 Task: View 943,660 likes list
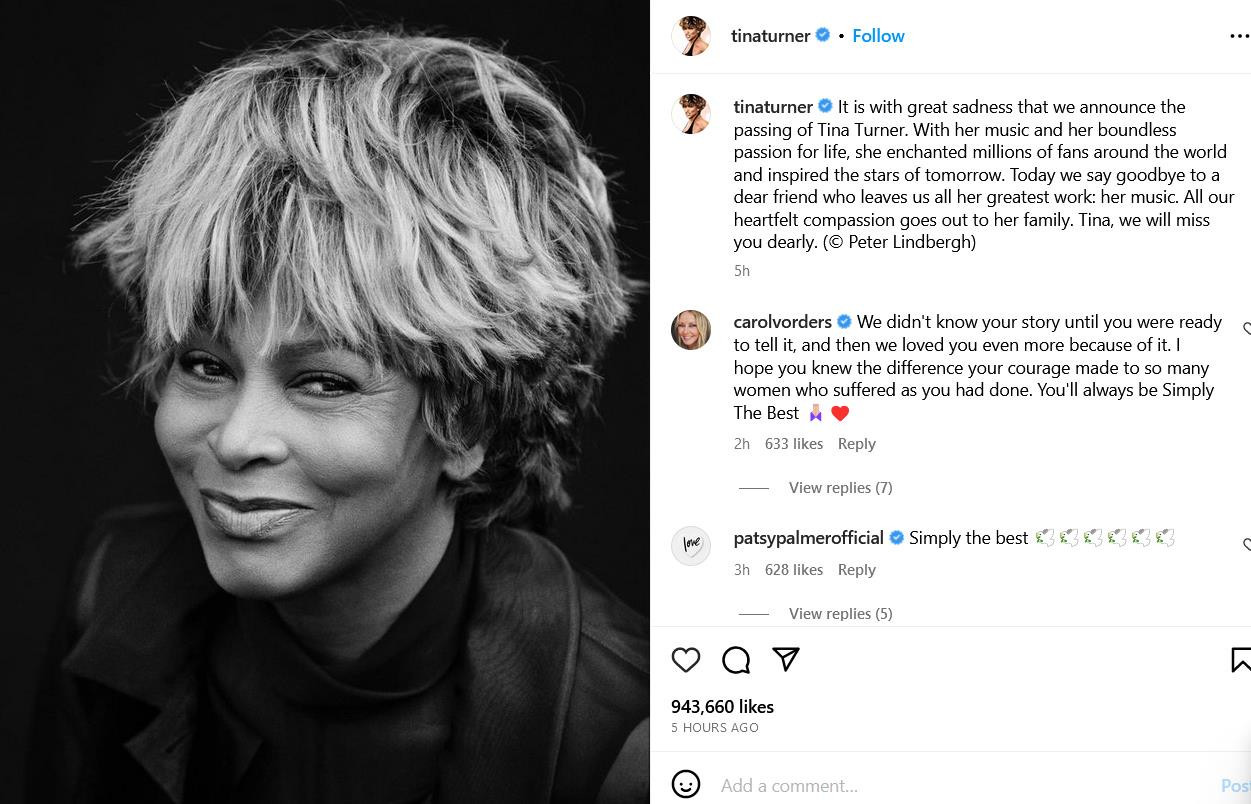point(722,707)
